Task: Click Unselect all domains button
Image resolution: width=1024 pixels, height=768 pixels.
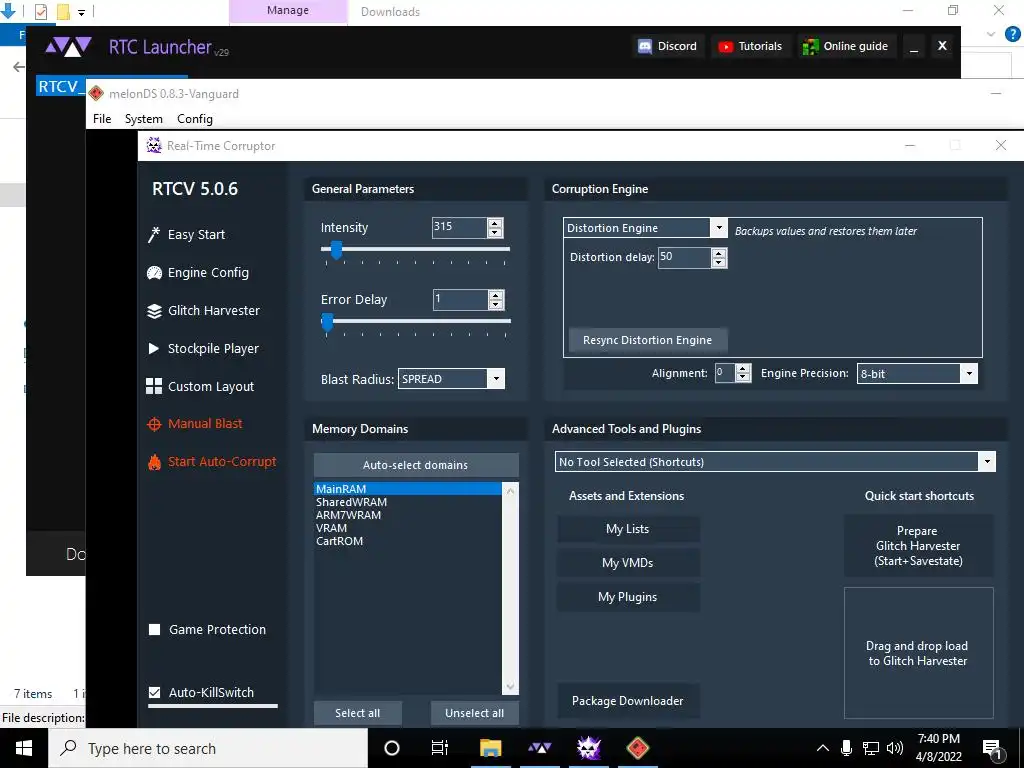Action: pos(474,713)
